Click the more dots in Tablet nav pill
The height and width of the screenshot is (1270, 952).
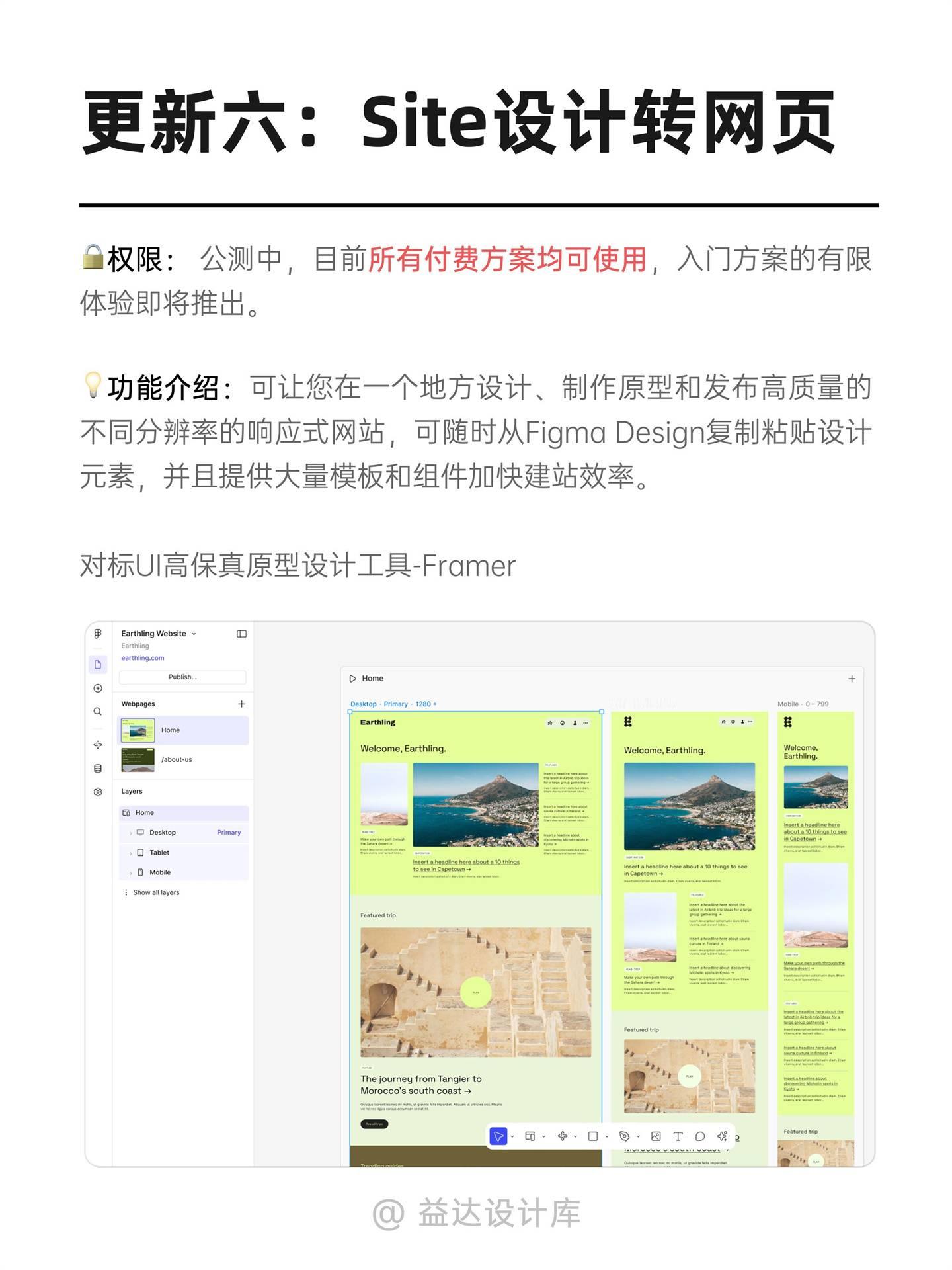(752, 722)
